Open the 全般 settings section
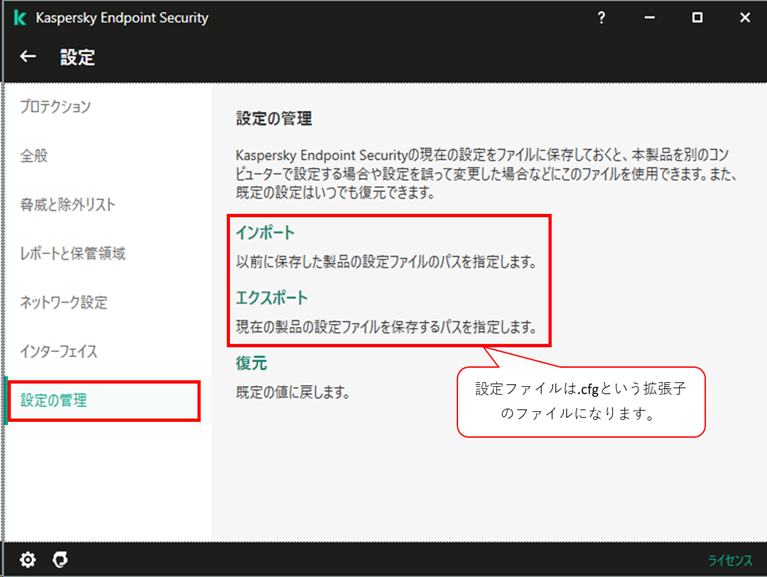This screenshot has height=577, width=767. pos(34,155)
